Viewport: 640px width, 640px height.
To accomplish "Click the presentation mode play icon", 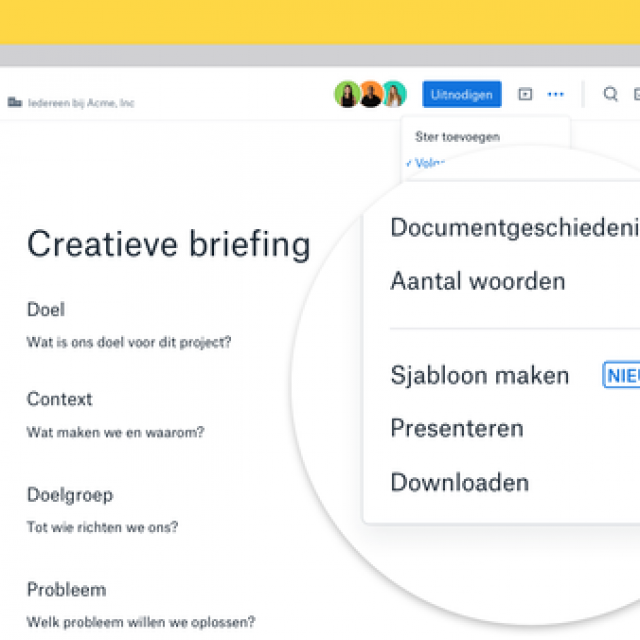I will point(525,95).
